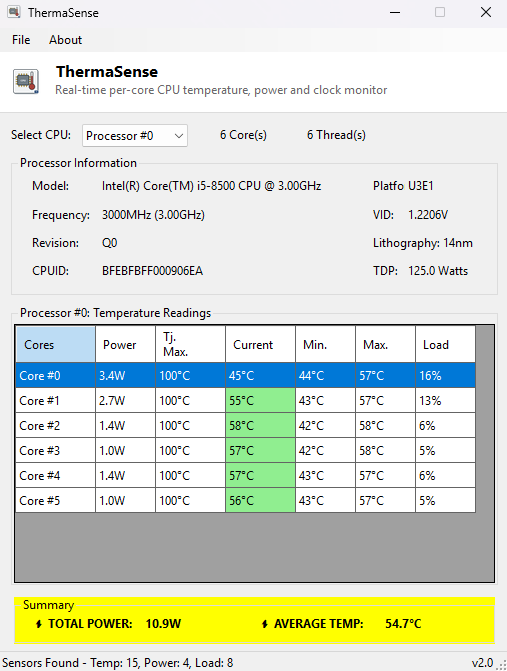Click the Power column header
Image resolution: width=507 pixels, height=671 pixels.
[125, 344]
